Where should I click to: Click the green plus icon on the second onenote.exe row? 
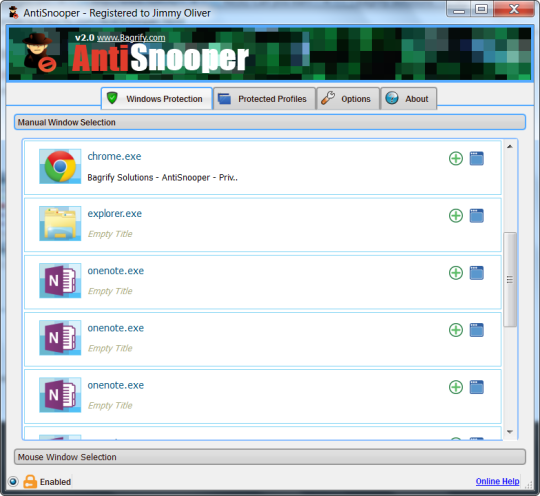[x=456, y=330]
